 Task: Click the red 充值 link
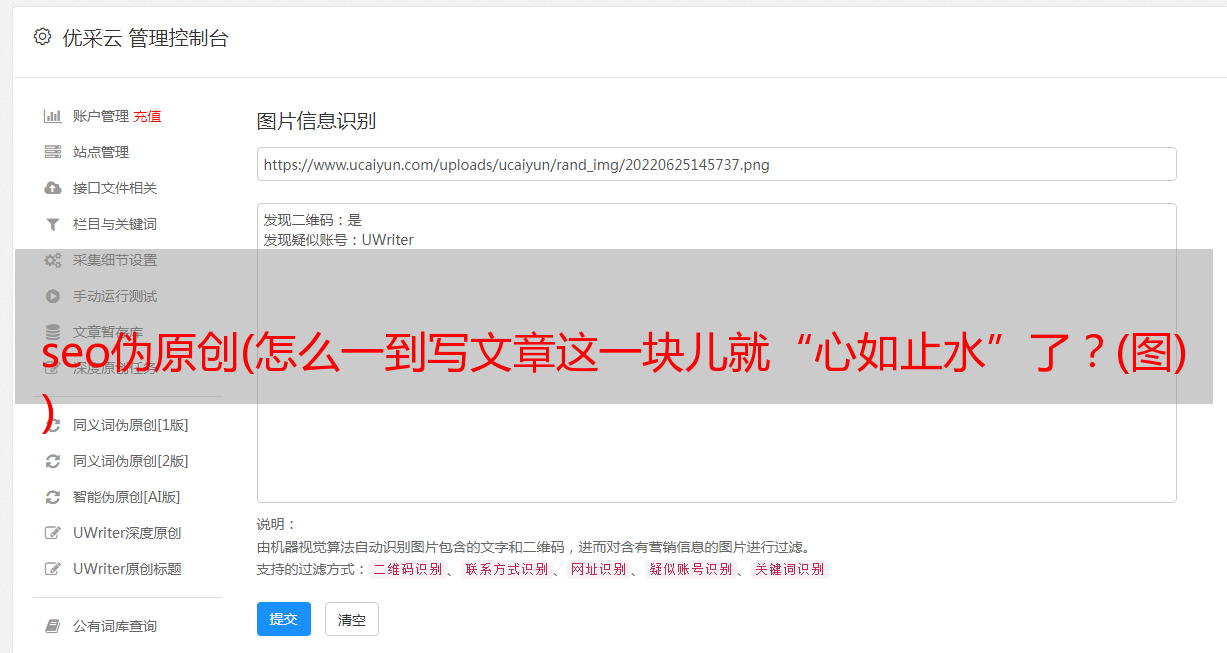pyautogui.click(x=147, y=116)
